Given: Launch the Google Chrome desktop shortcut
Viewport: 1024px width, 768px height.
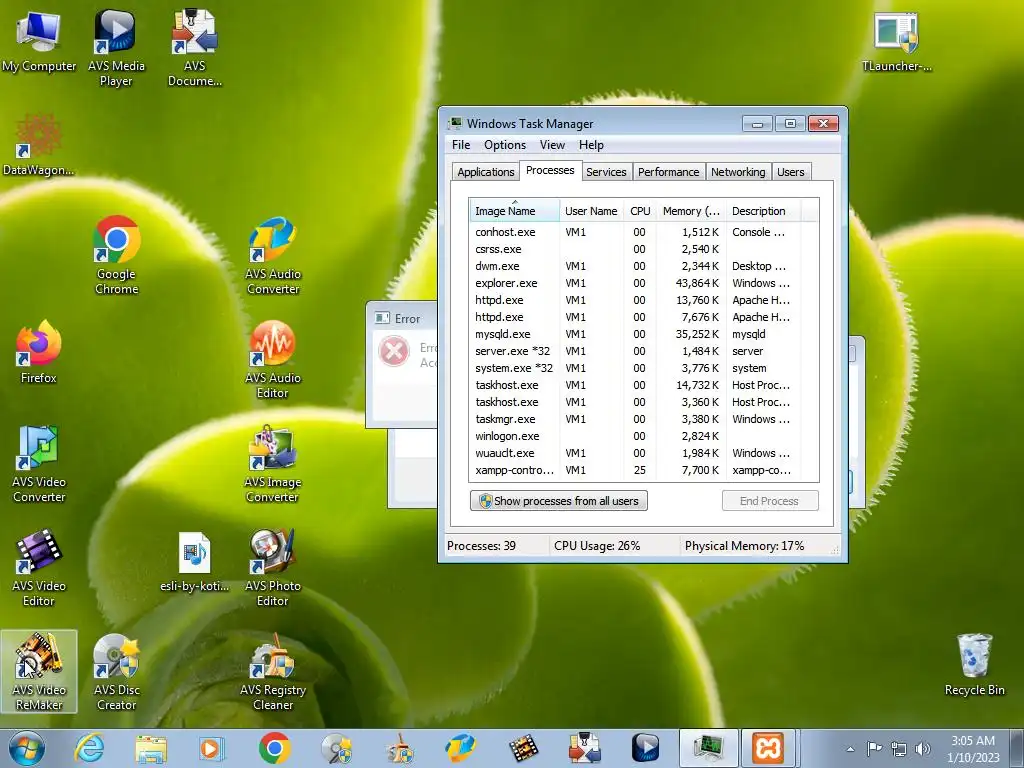Looking at the screenshot, I should 116,255.
